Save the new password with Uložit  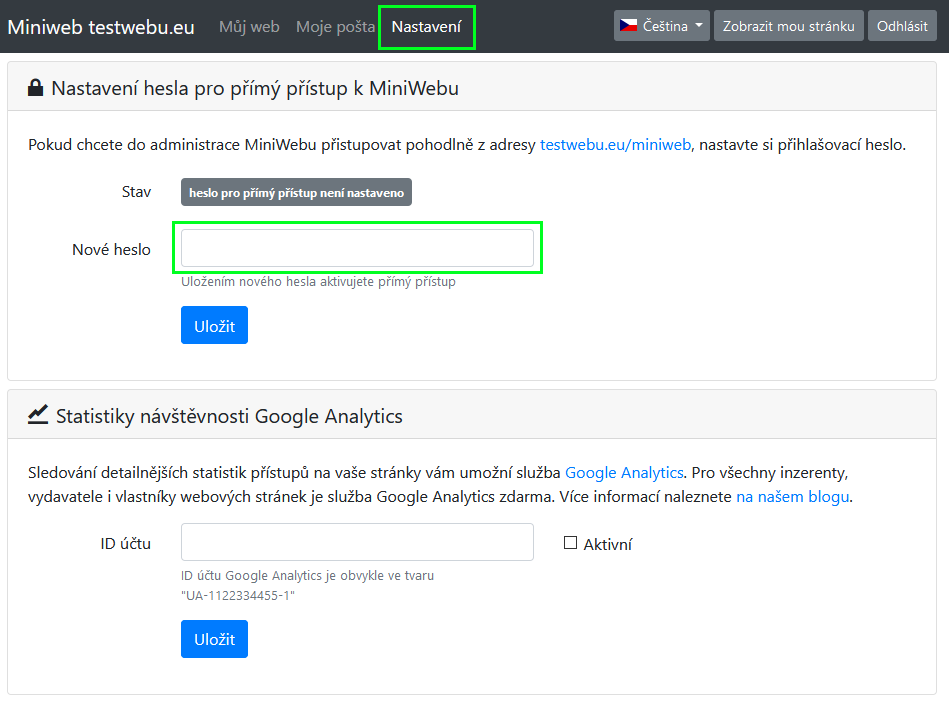214,326
